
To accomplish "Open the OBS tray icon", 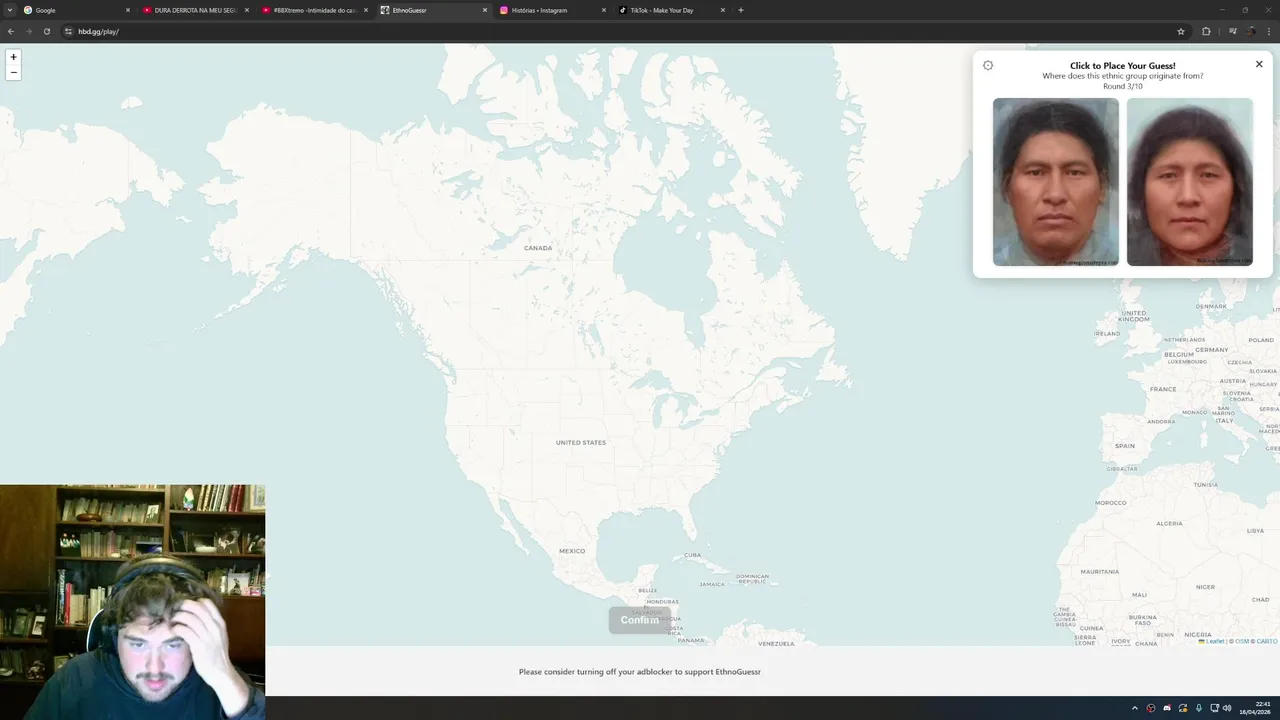I will click(1151, 708).
